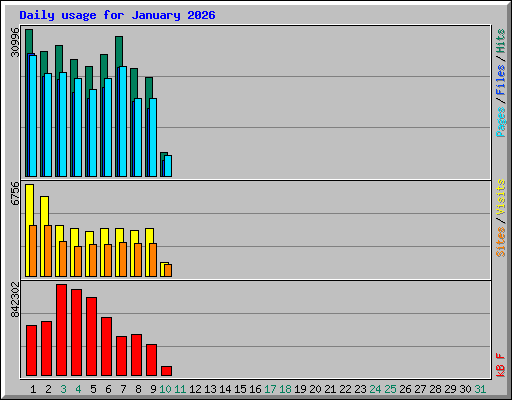Click the red KB bar for day 7
The image size is (512, 400).
click(x=121, y=356)
